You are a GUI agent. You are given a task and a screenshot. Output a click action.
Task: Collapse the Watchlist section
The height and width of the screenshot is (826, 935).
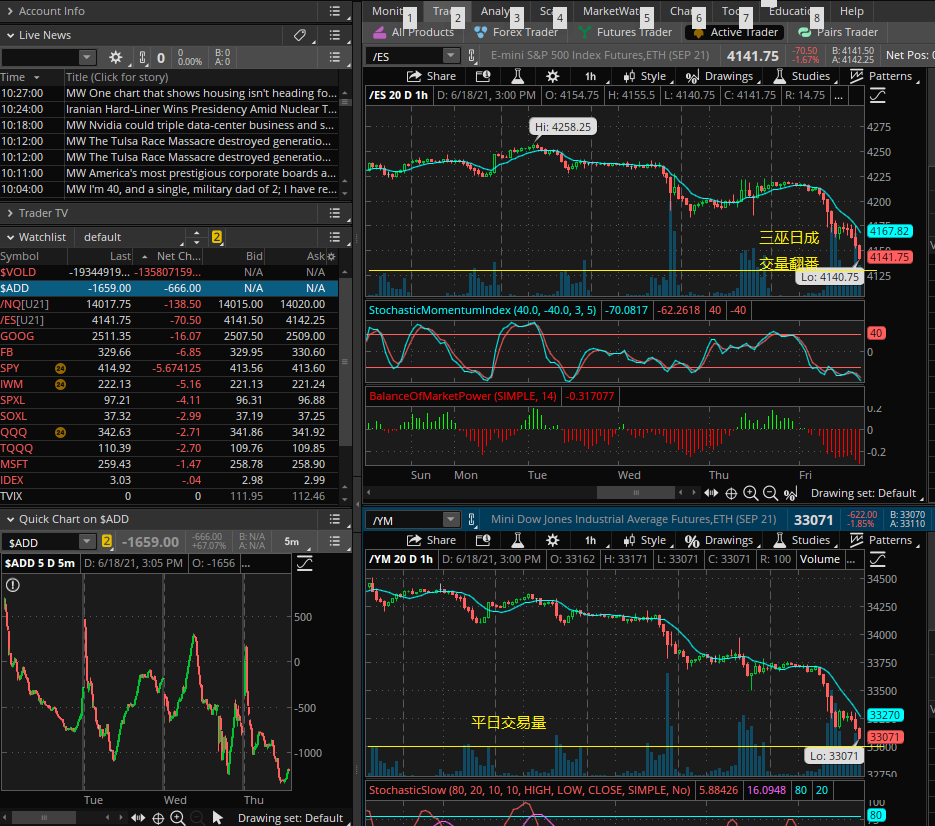tap(10, 237)
